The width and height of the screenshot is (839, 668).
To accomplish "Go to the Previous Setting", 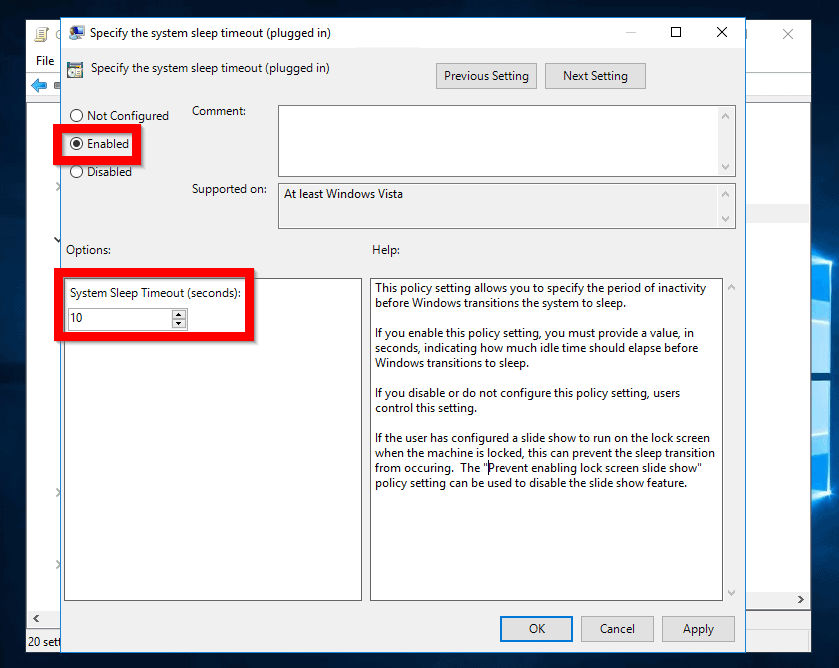I will (486, 76).
